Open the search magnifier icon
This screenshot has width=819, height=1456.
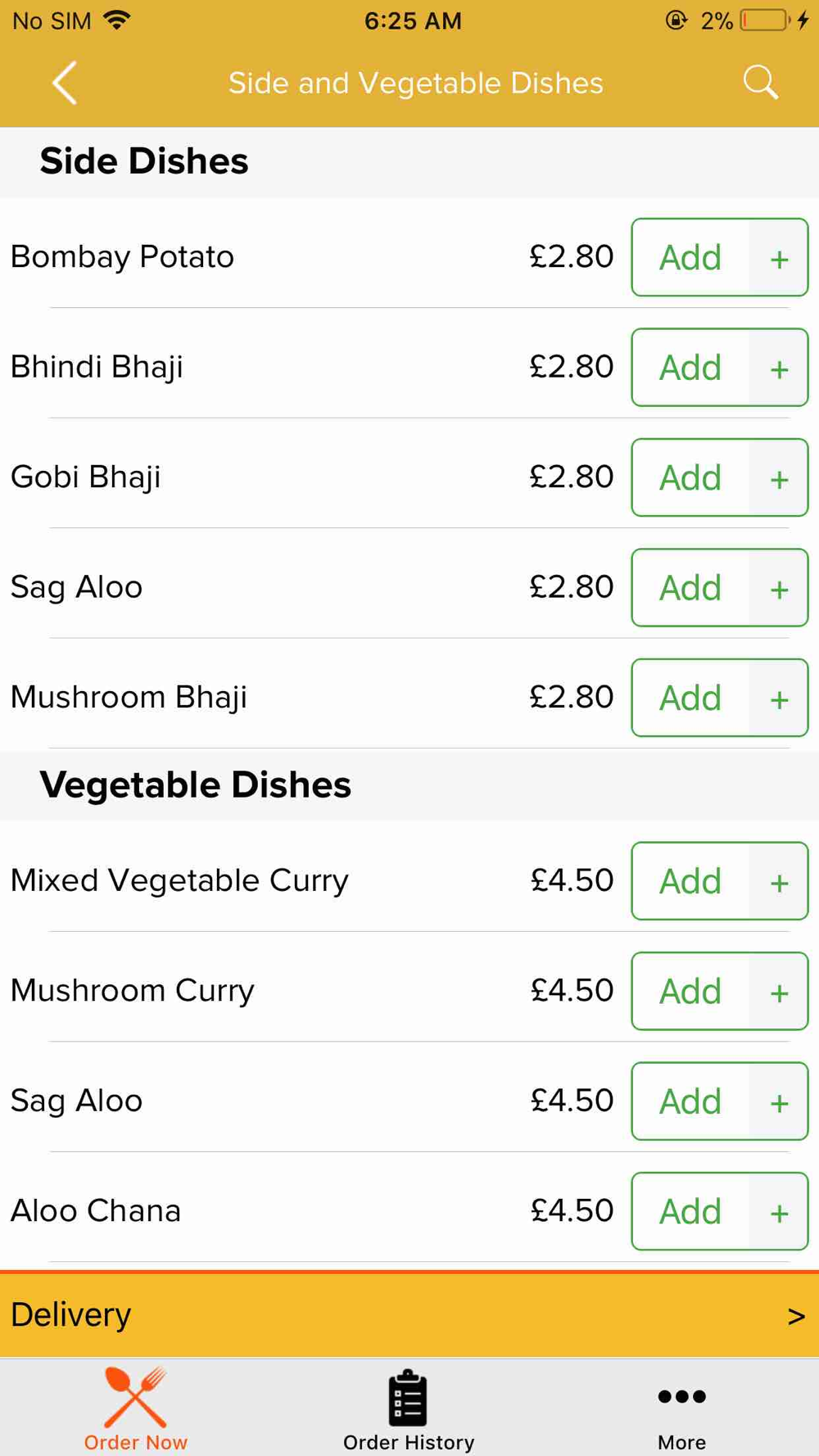coord(760,83)
